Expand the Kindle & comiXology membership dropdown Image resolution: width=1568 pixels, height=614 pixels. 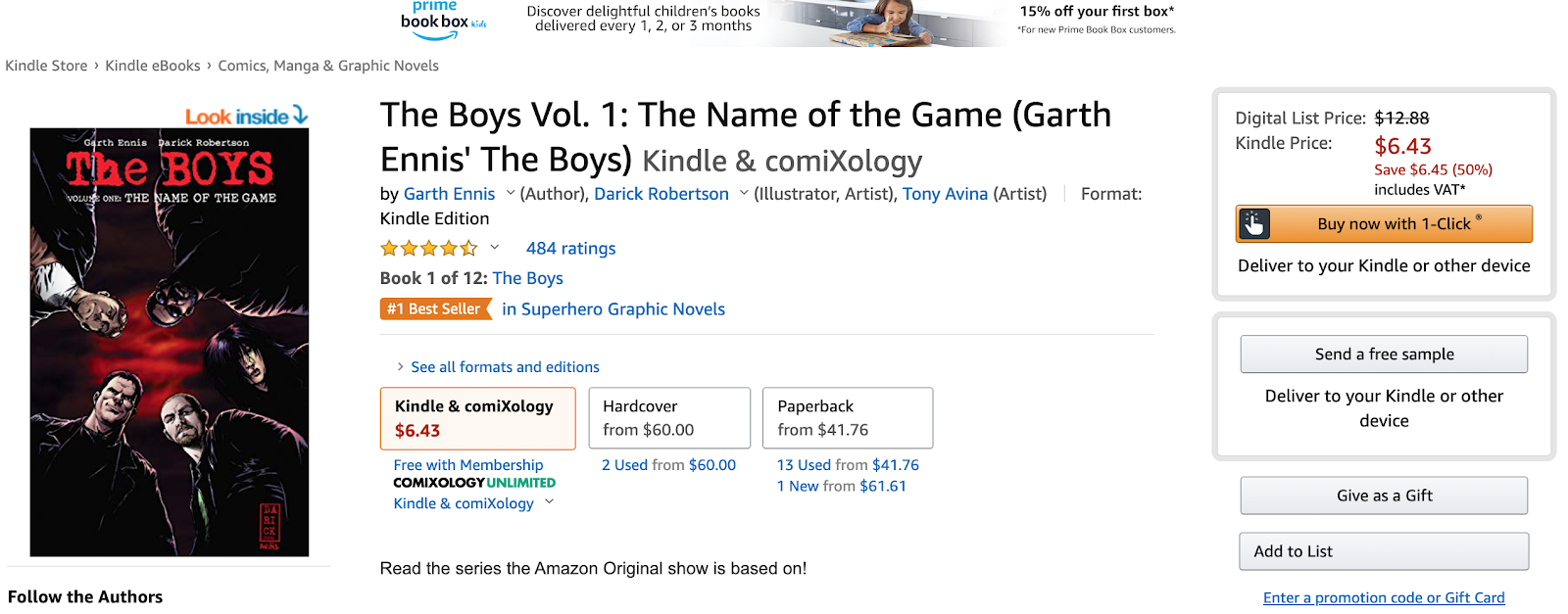[x=550, y=502]
